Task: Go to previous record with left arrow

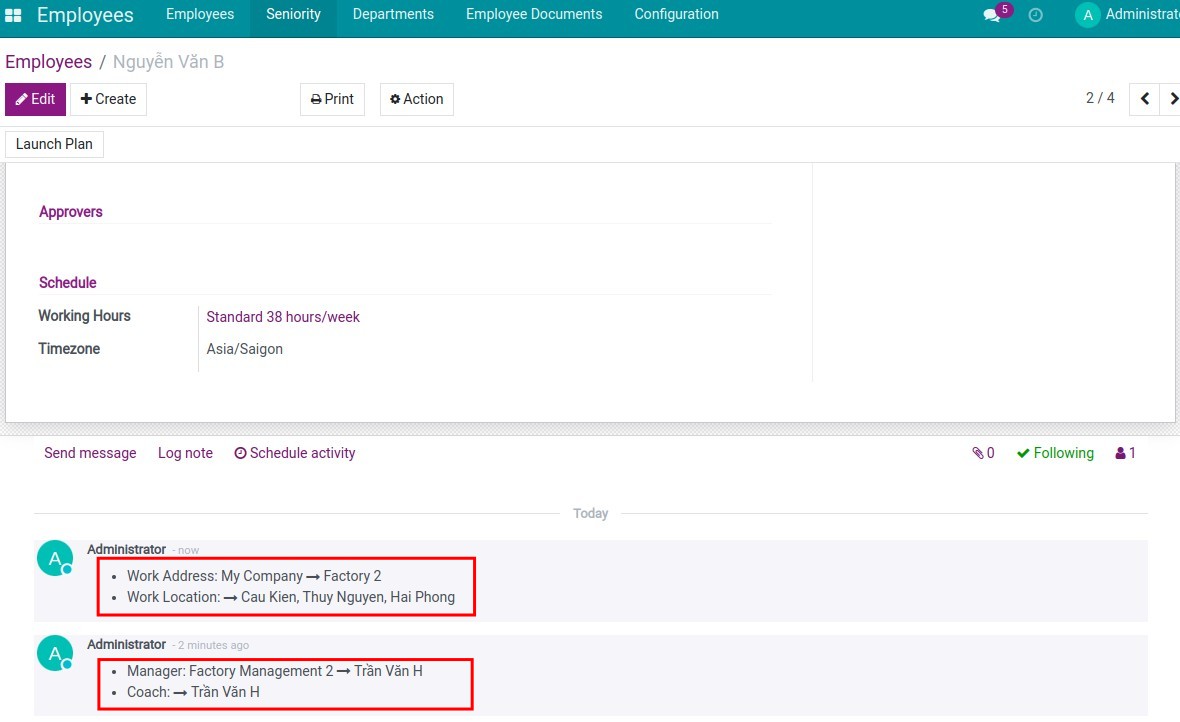Action: tap(1144, 99)
